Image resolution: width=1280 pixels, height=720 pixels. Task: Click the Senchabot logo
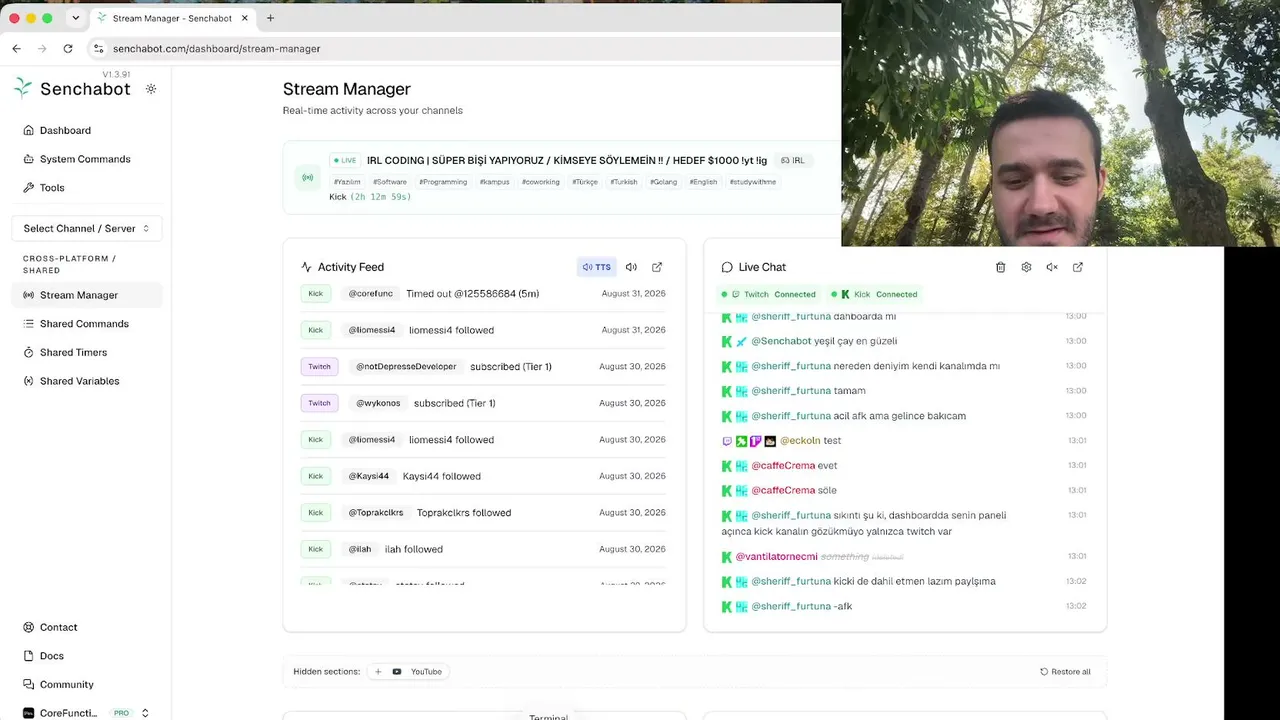72,89
